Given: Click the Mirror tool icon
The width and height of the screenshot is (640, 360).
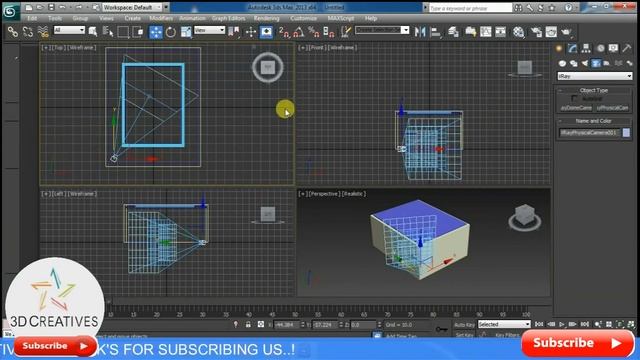Looking at the screenshot, I should [420, 31].
